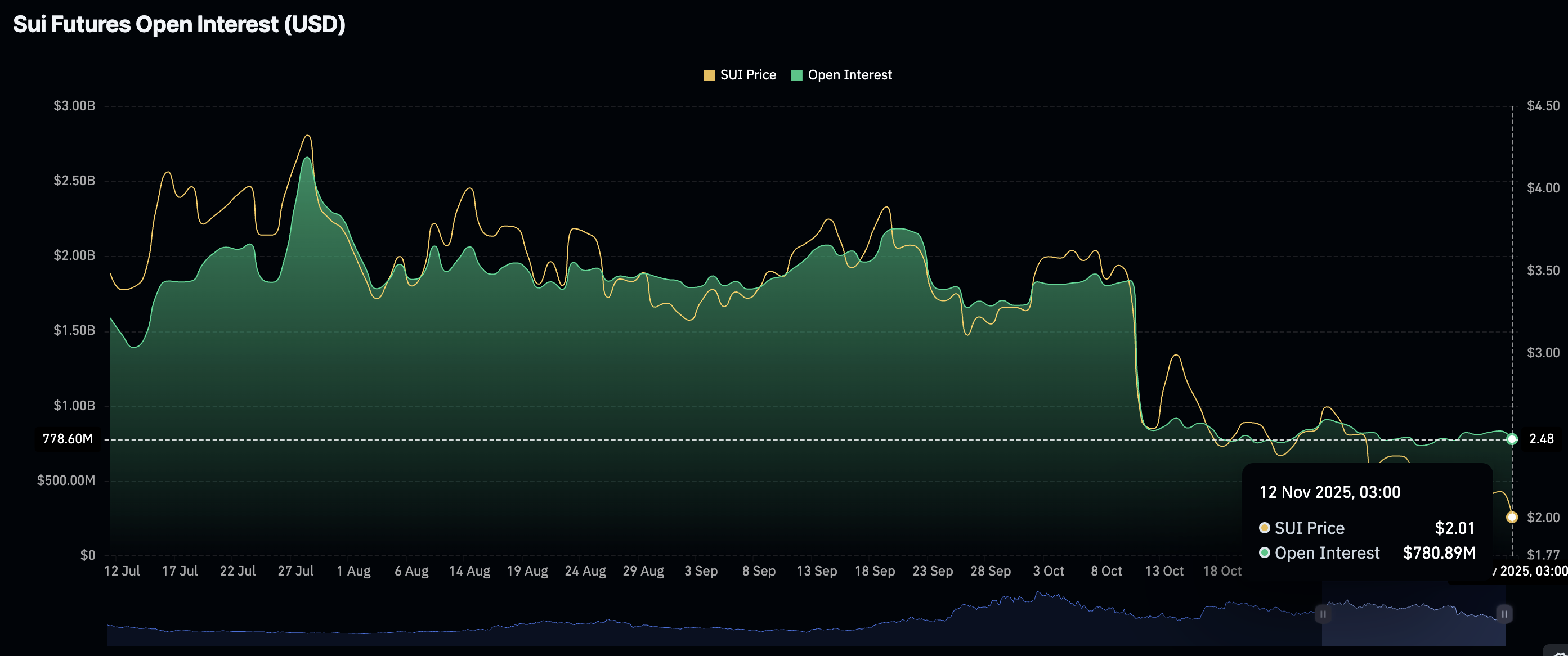This screenshot has height=656, width=1568.
Task: Click the yellow SUI Price endpoint marker
Action: tap(1512, 517)
